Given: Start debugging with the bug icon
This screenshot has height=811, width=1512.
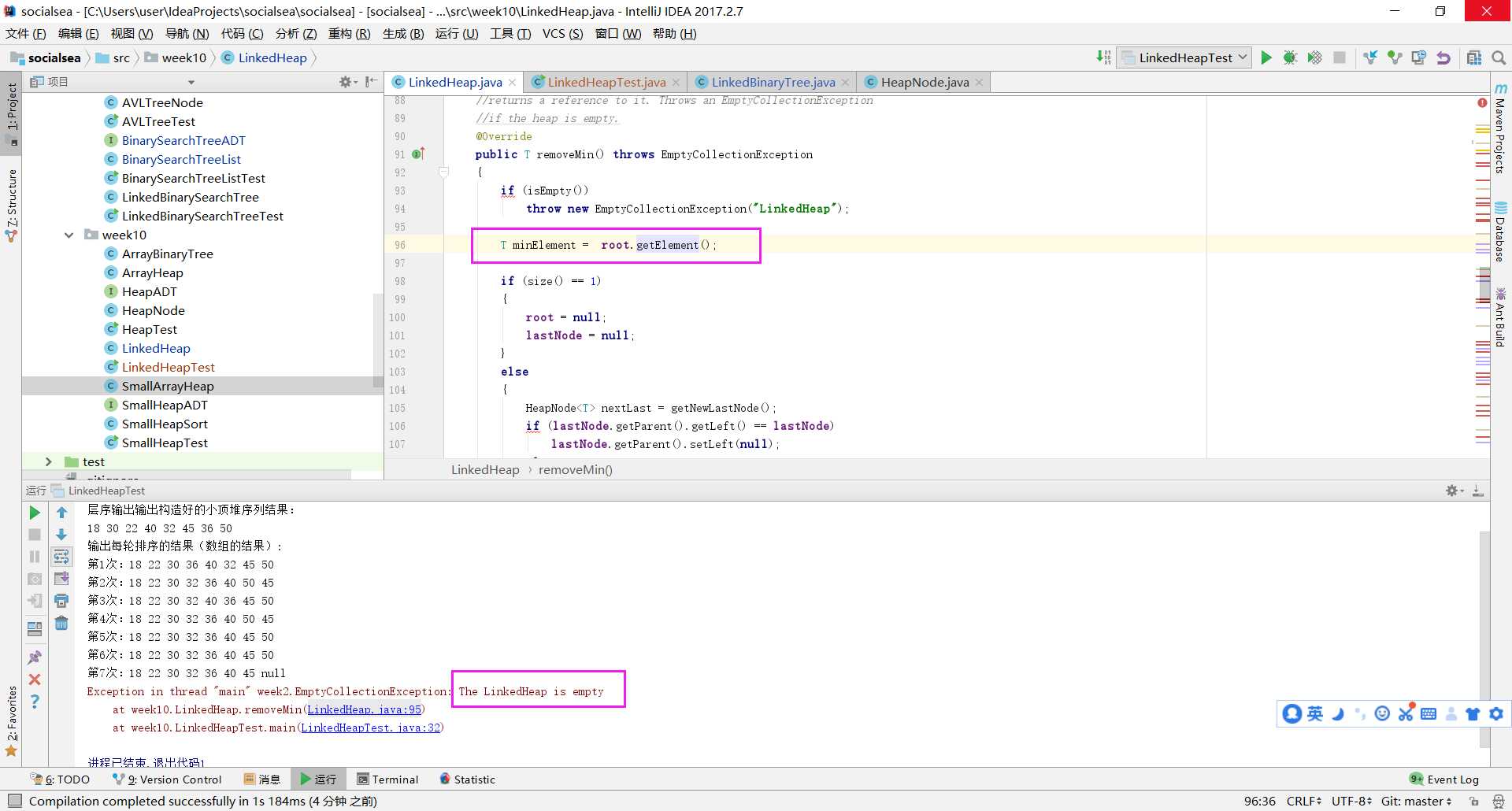Looking at the screenshot, I should [x=1290, y=57].
